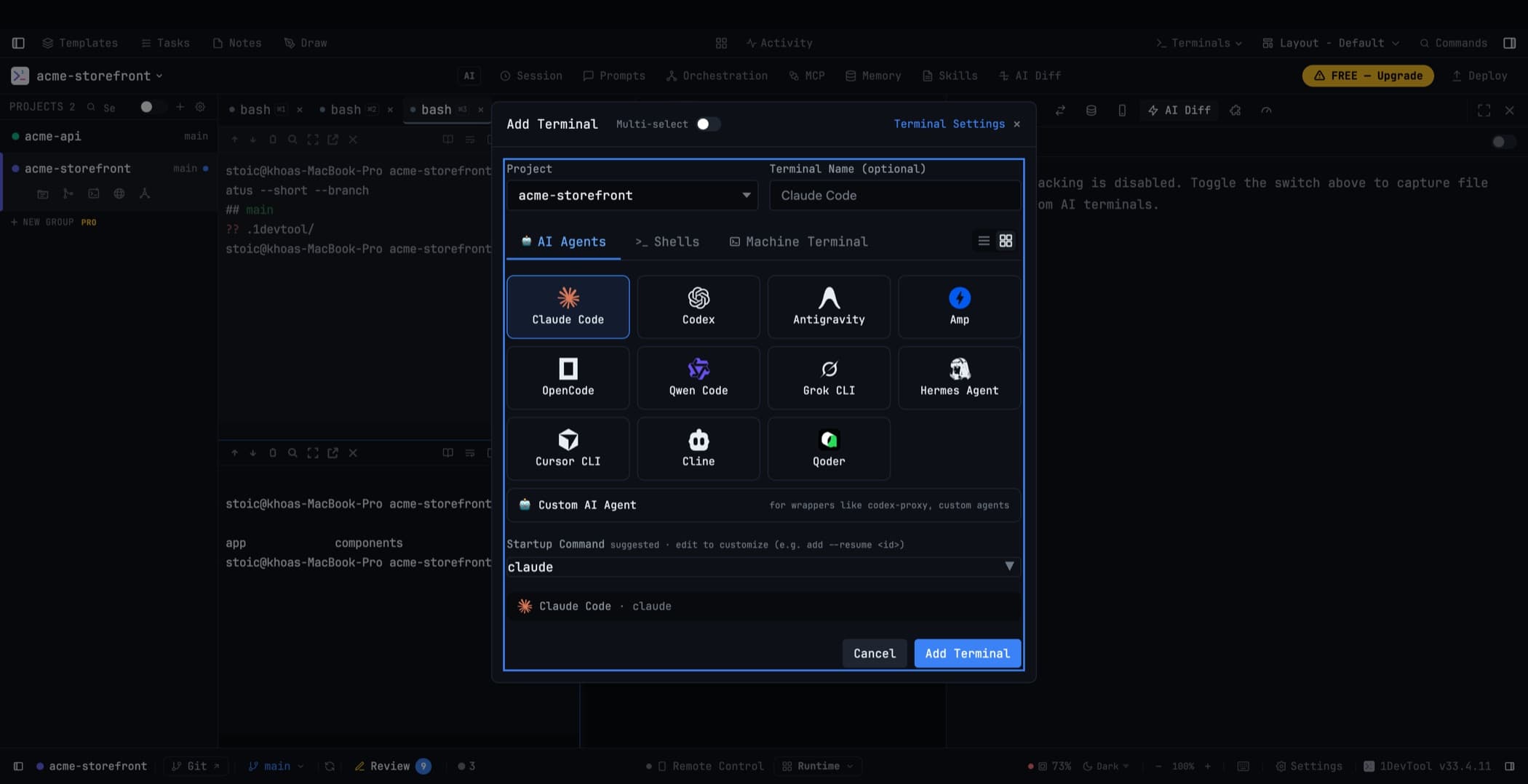Open the main branch dropdown in status bar
The image size is (1528, 784).
276,766
